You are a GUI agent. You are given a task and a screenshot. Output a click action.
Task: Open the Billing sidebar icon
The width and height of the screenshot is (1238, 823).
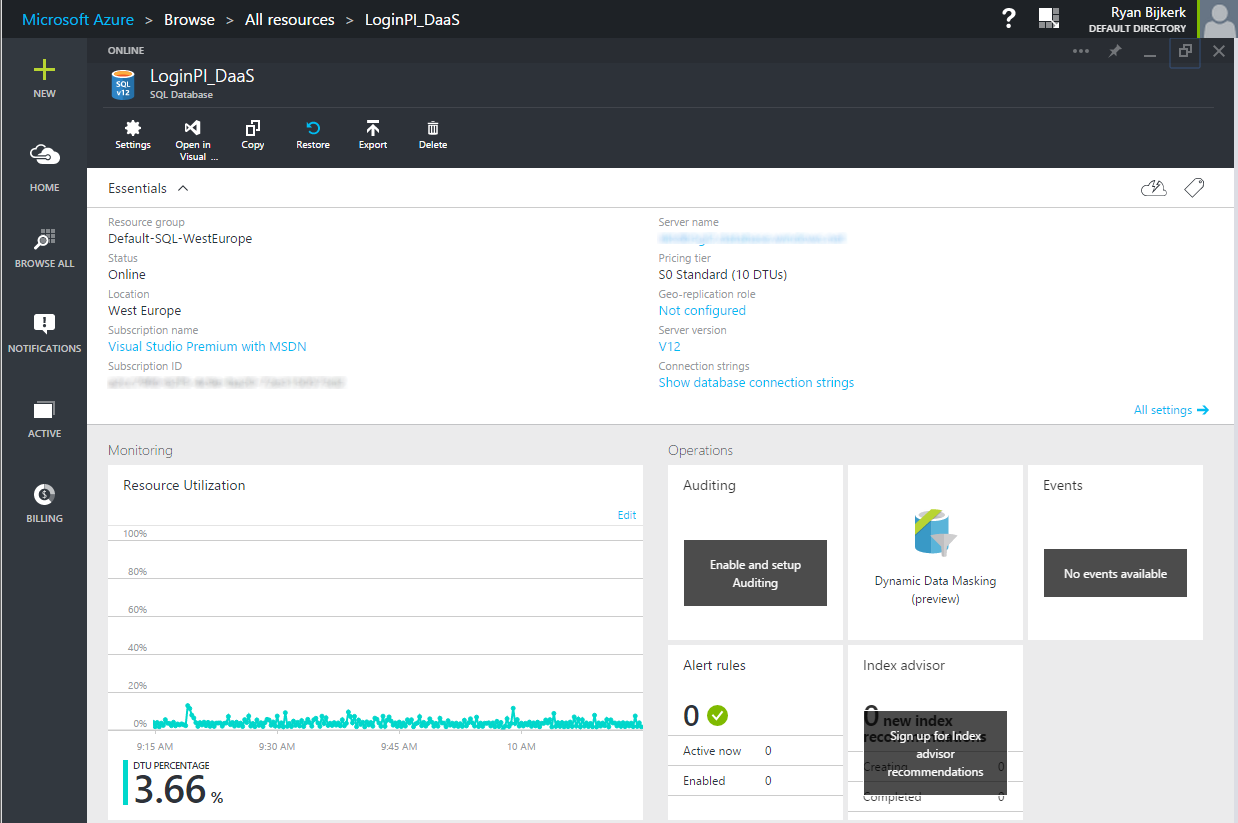(x=44, y=494)
